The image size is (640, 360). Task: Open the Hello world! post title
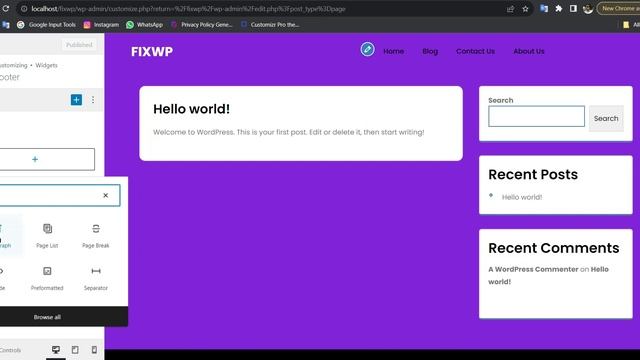point(191,109)
